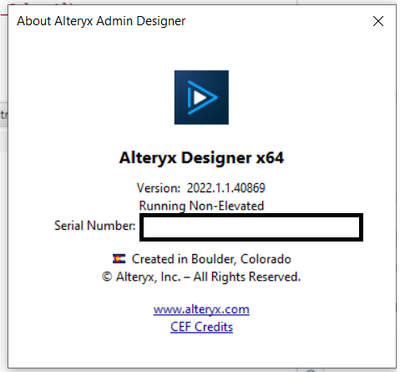Click inside the redacted Serial Number box
Viewport: 400px width, 372px height.
coord(251,227)
